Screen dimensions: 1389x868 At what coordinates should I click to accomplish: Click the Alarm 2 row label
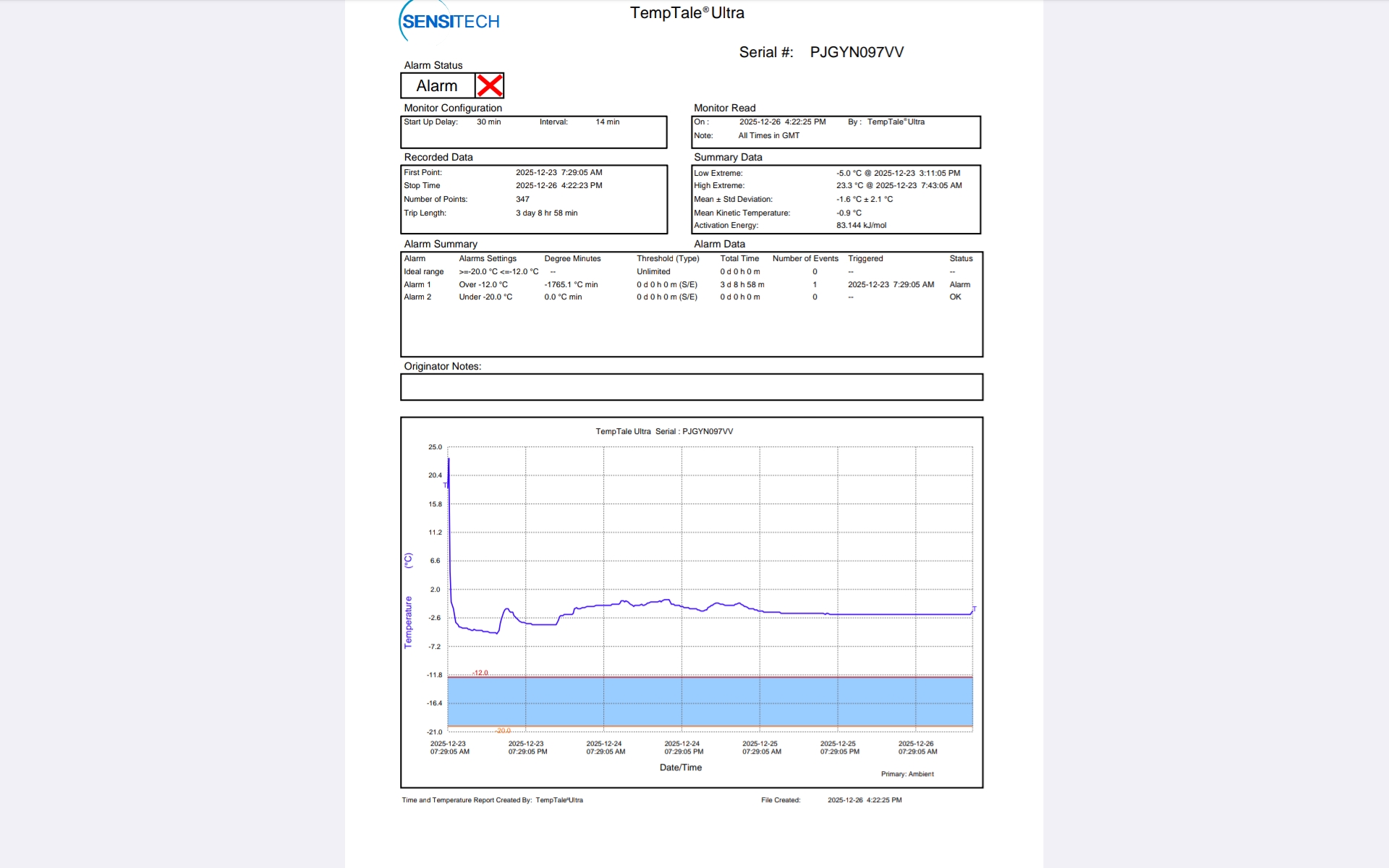click(x=417, y=297)
